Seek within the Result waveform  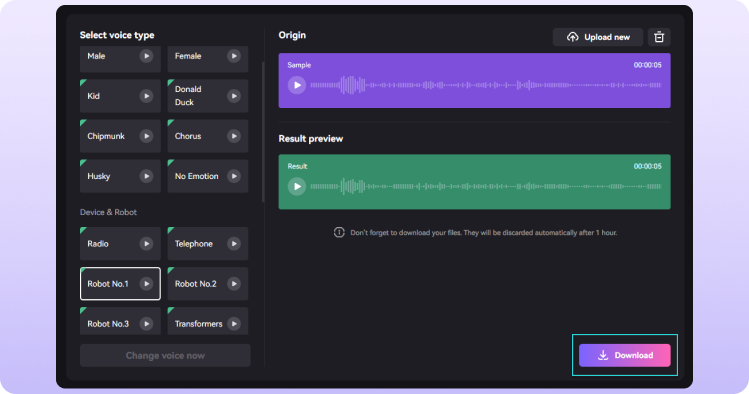point(486,186)
